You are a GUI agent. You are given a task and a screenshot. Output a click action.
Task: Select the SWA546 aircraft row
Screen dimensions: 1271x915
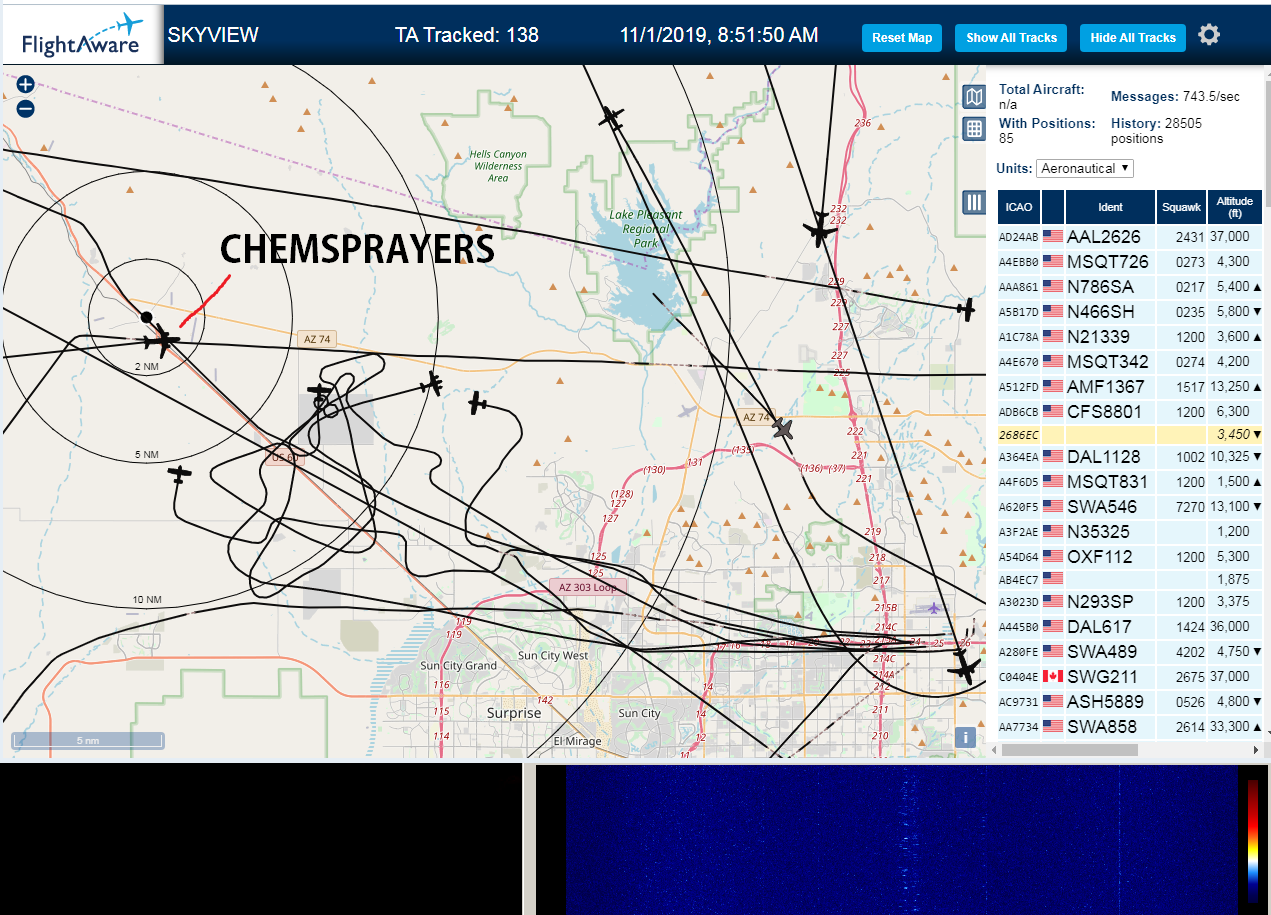click(x=1130, y=507)
